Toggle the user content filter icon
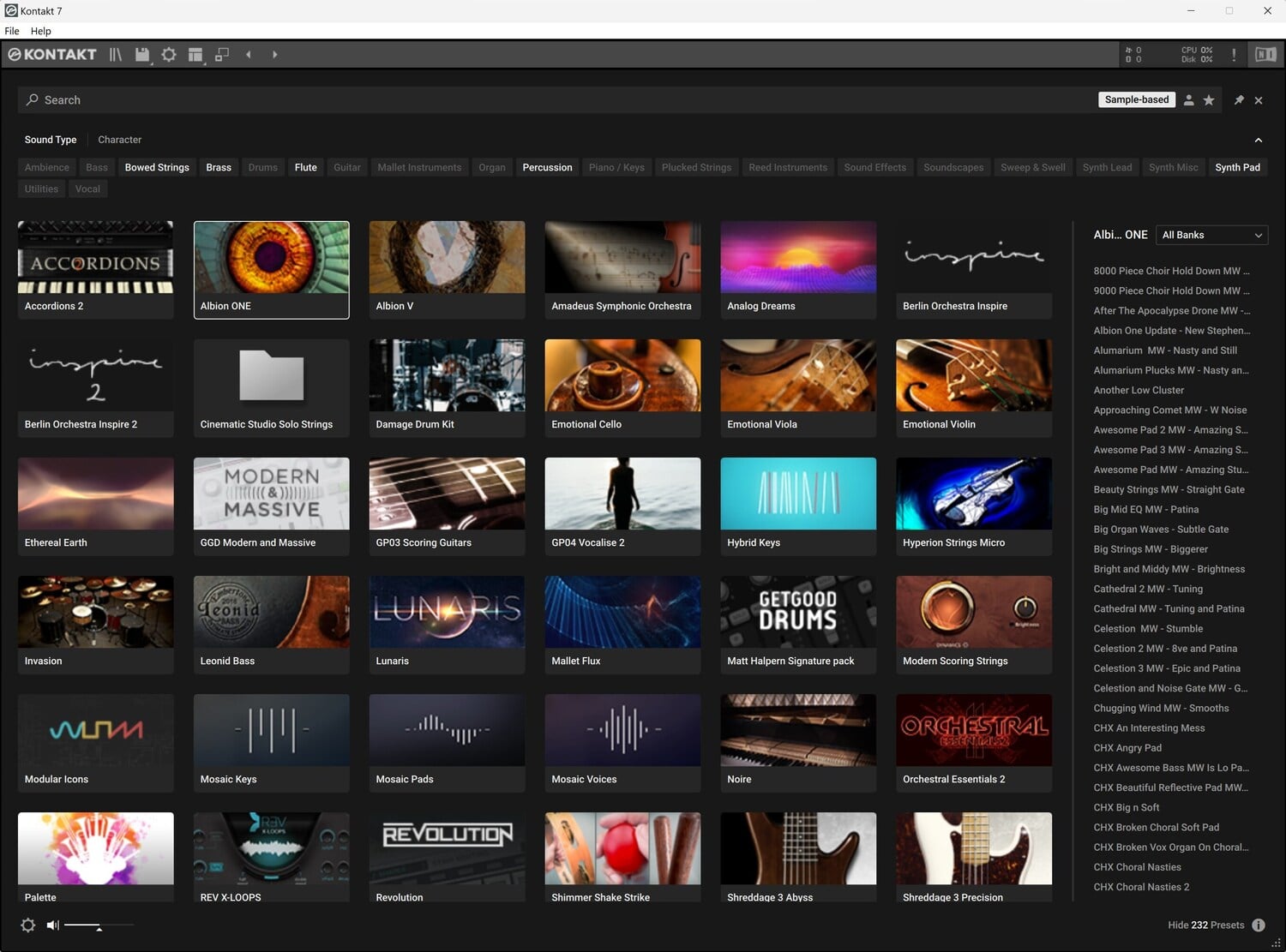 click(1189, 100)
